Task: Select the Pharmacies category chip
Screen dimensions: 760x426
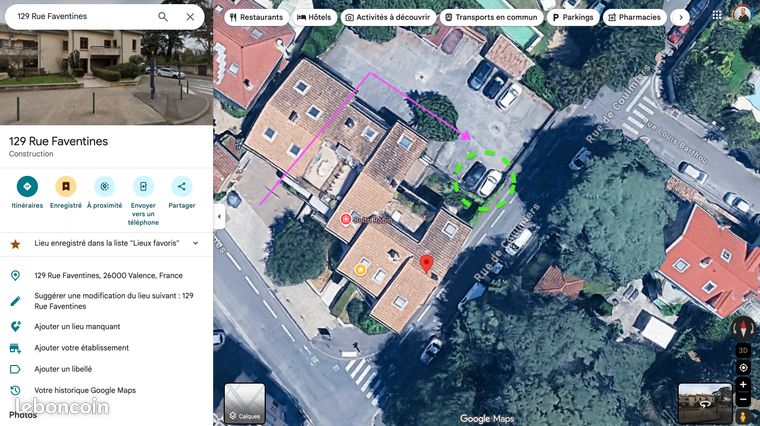Action: pyautogui.click(x=634, y=17)
